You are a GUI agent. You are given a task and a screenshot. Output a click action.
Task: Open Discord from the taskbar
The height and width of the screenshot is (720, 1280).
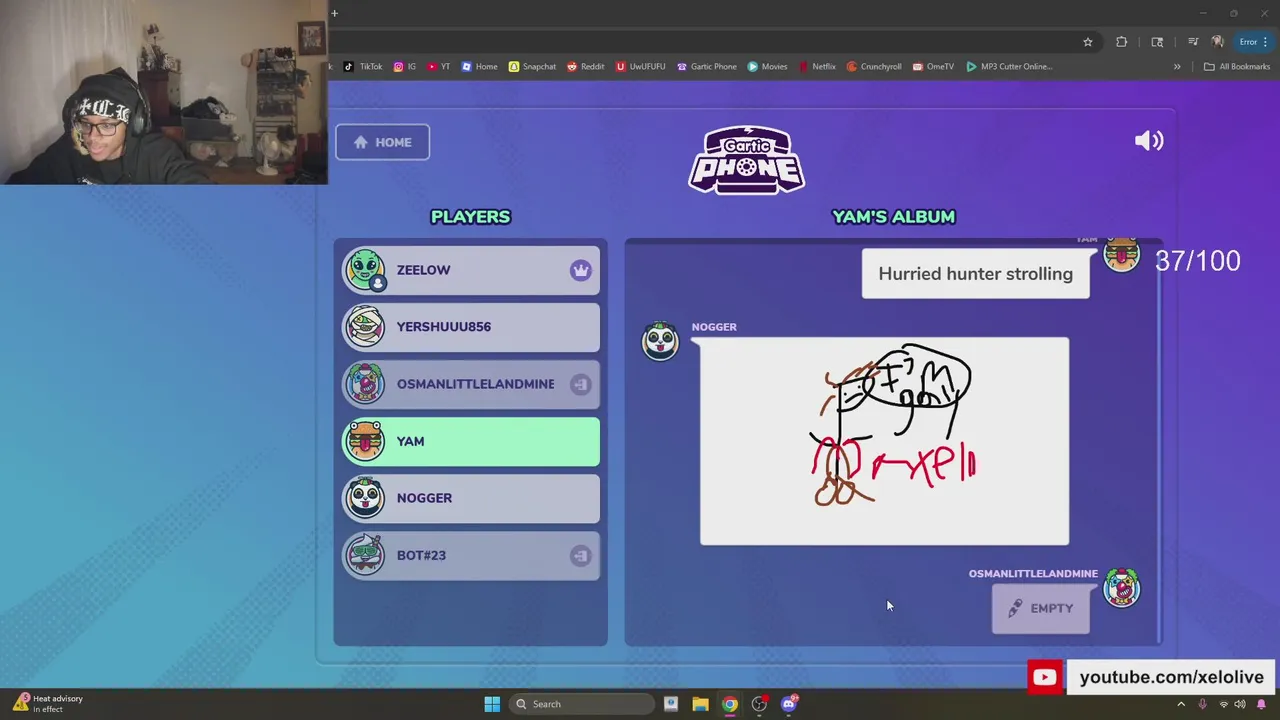tap(789, 704)
